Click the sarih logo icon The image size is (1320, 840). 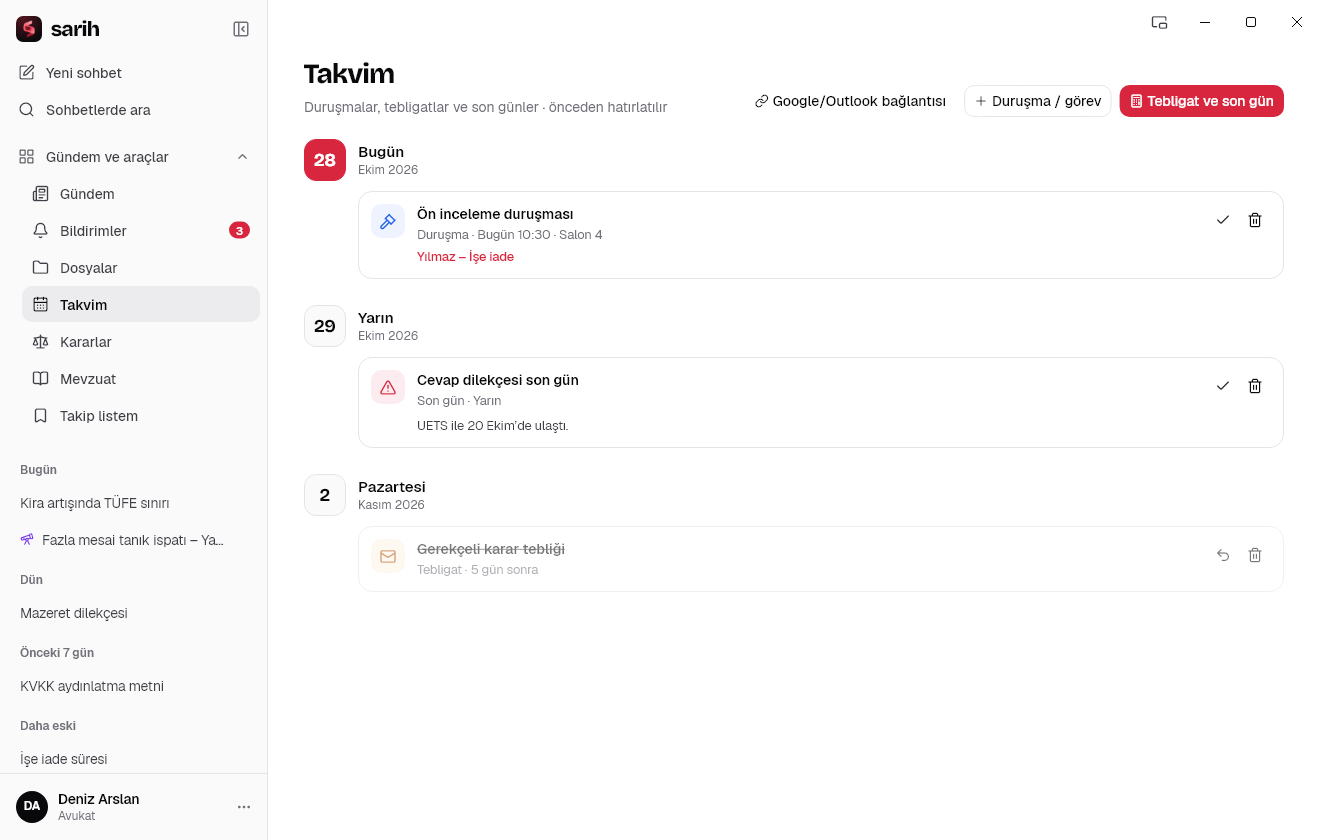(x=29, y=29)
